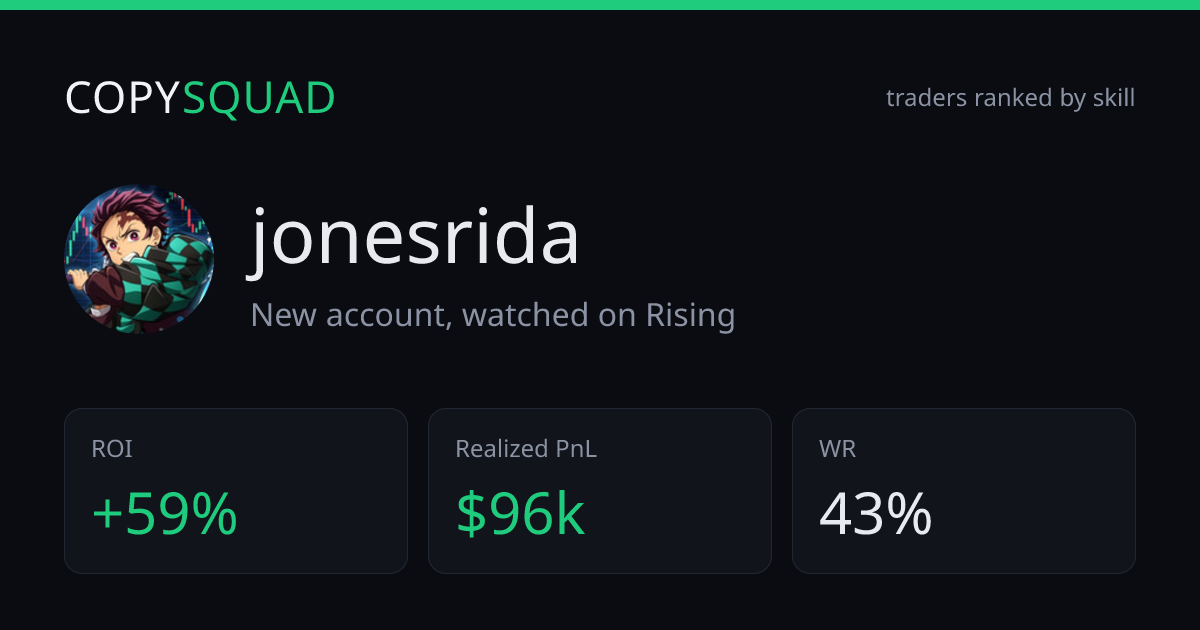Screen dimensions: 1200x630
Task: Click the white COPY part of logo
Action: pyautogui.click(x=123, y=98)
